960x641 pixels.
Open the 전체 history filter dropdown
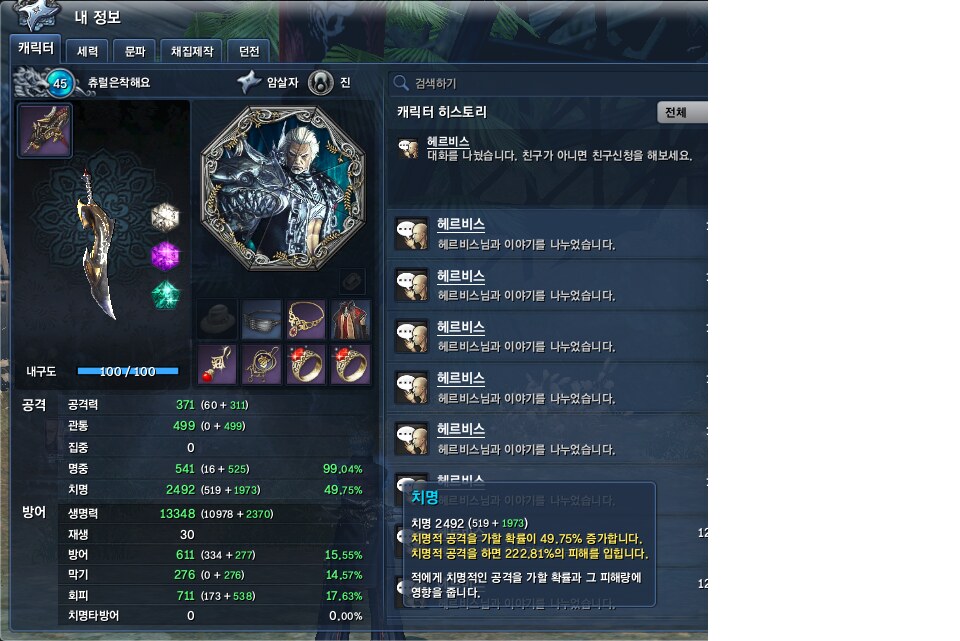(x=682, y=113)
